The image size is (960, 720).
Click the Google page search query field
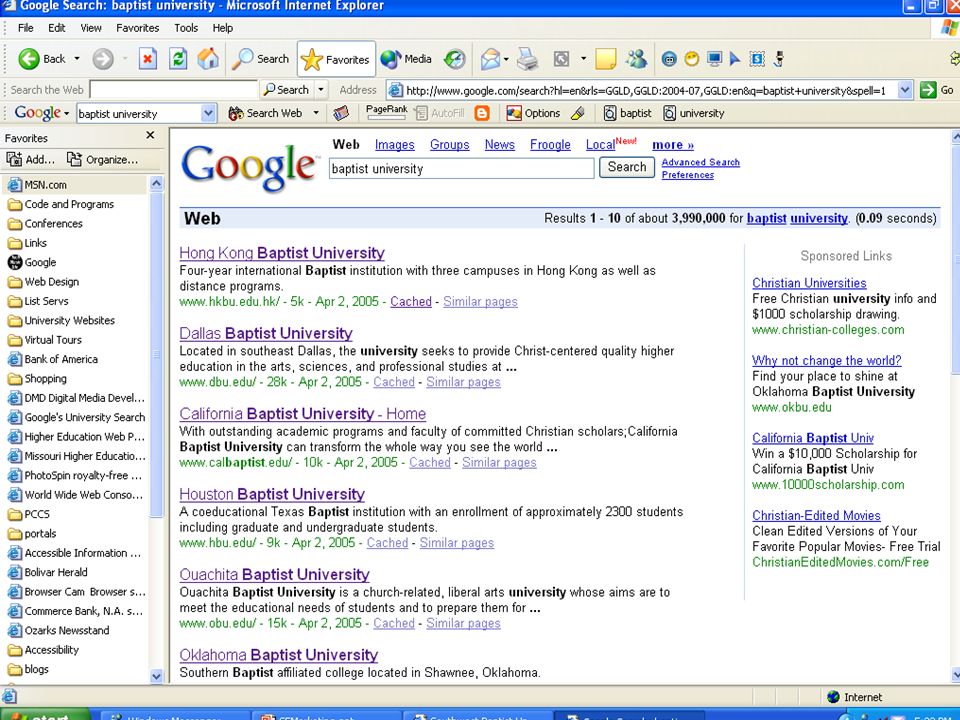[461, 168]
